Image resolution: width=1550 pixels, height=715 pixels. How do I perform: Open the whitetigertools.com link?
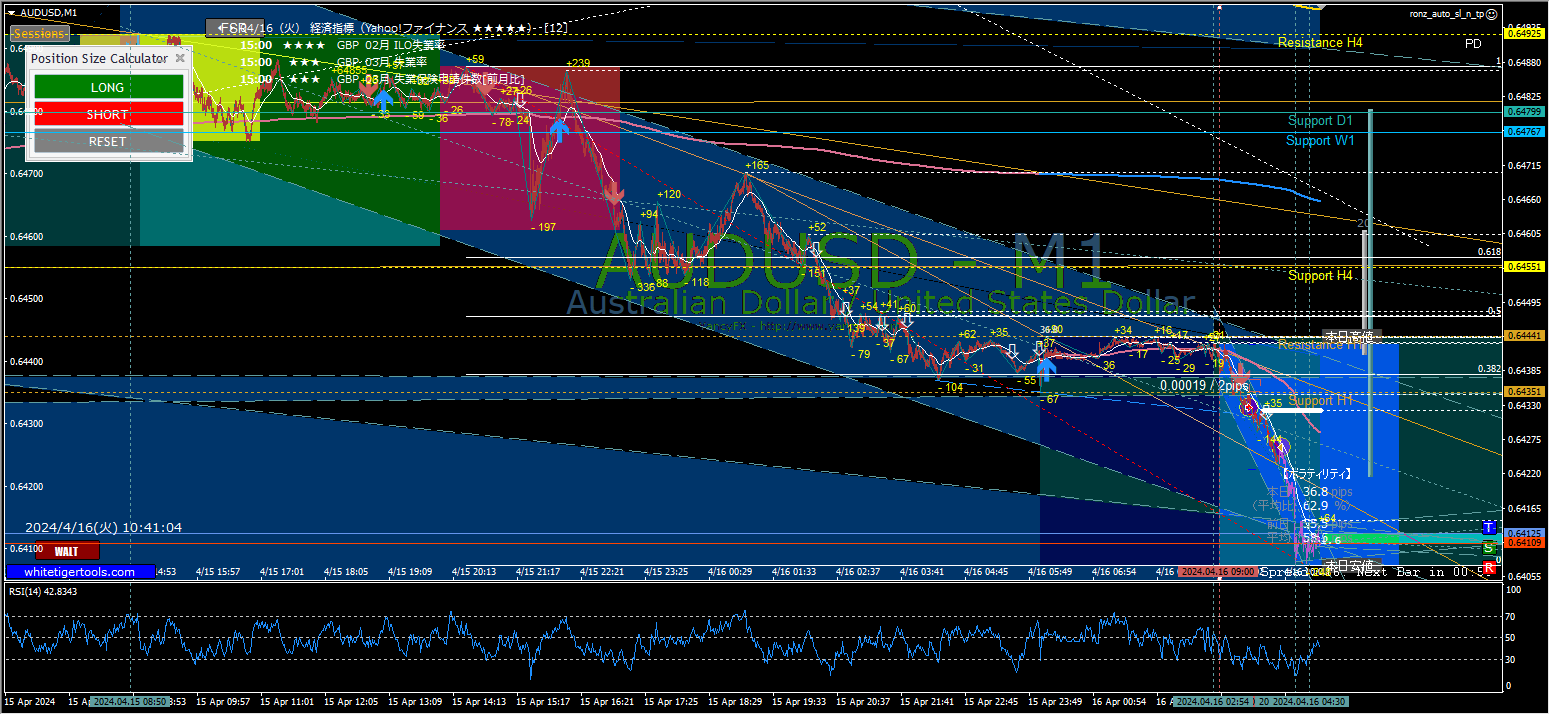(80, 572)
